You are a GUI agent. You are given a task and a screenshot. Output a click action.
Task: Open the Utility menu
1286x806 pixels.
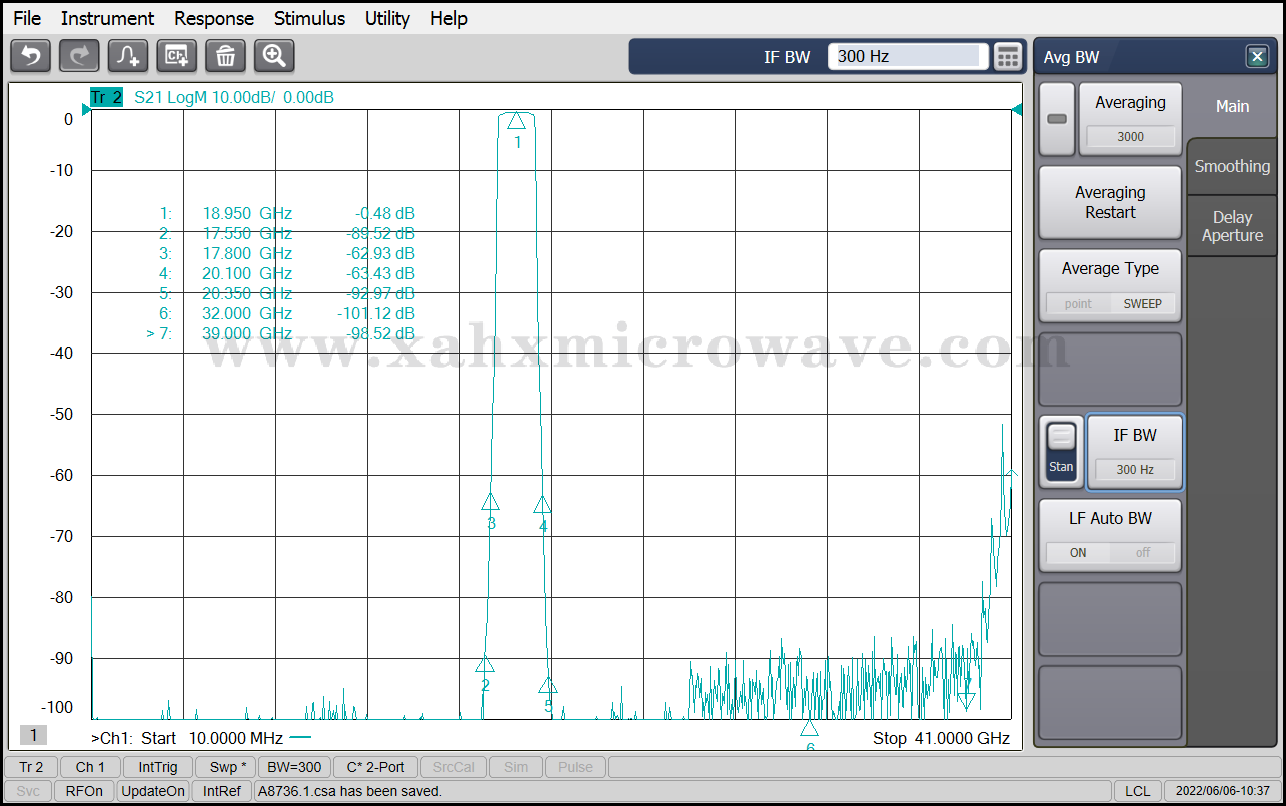[x=387, y=18]
